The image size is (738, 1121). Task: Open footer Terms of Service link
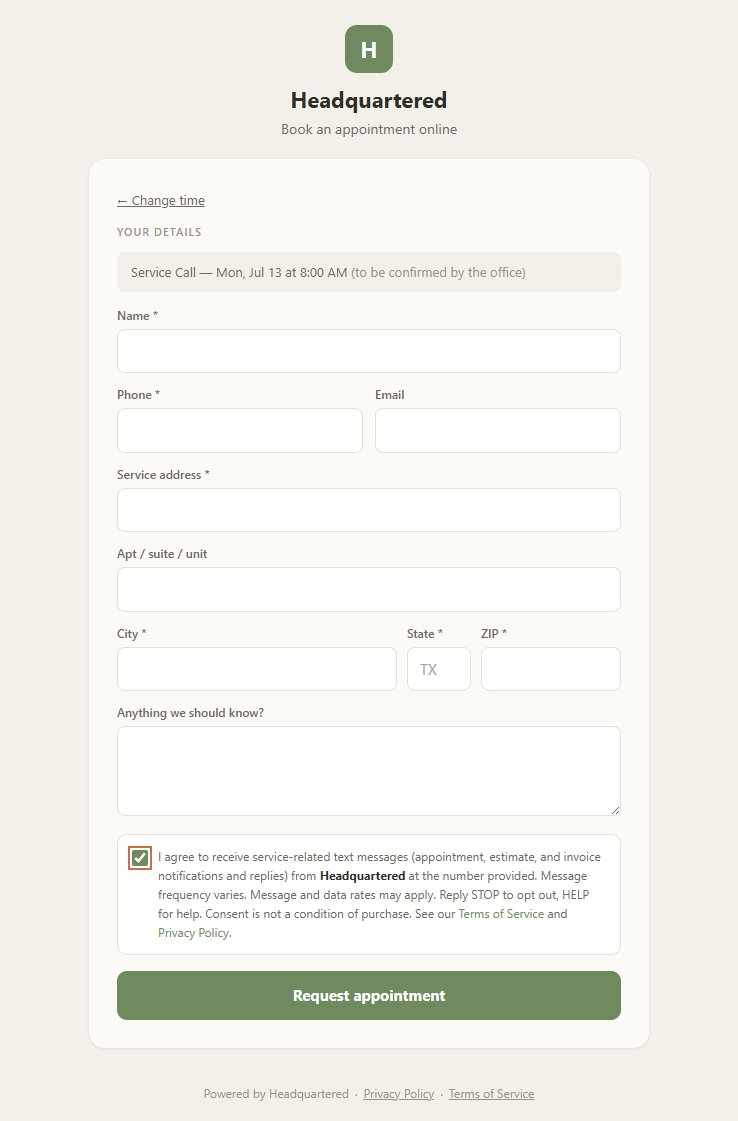tap(491, 1094)
